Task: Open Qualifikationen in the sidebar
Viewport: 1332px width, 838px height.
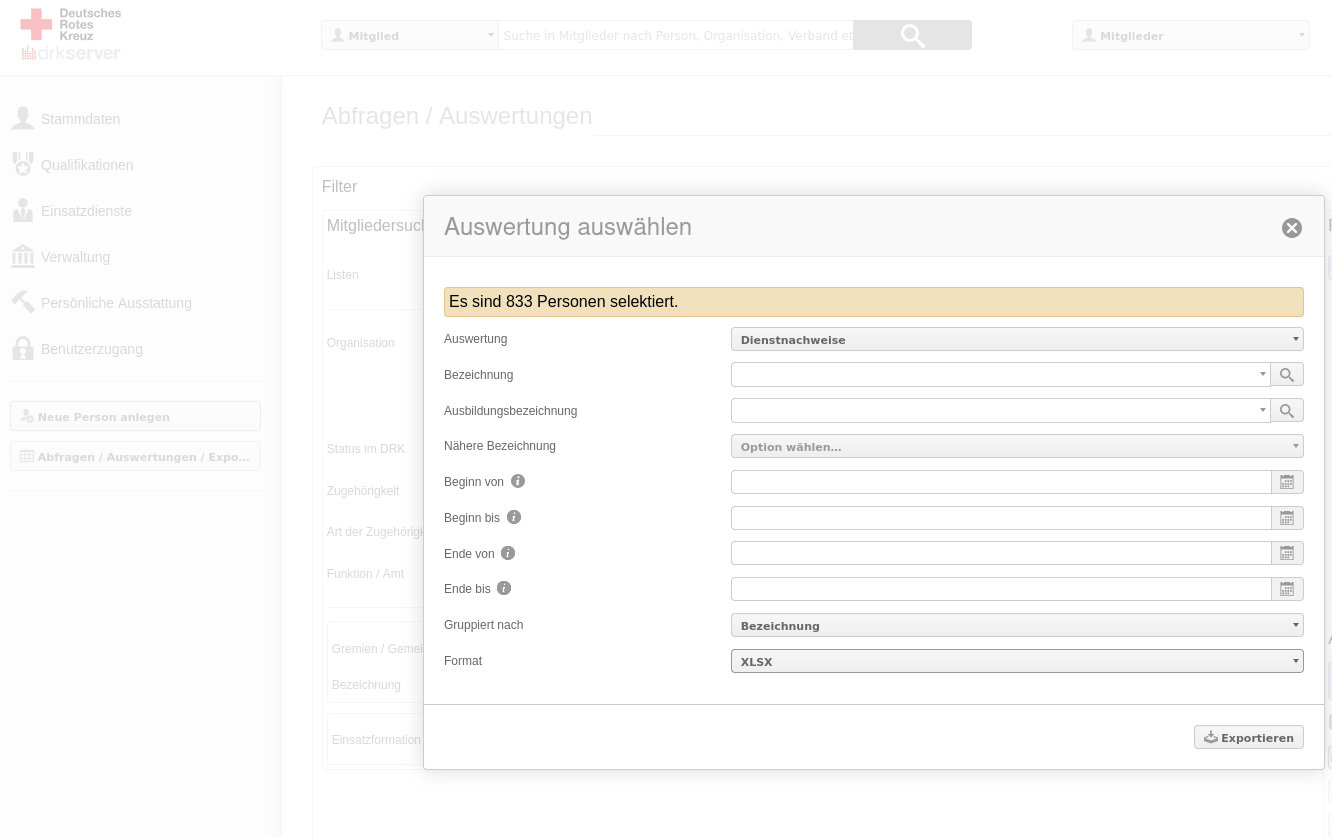Action: (86, 165)
